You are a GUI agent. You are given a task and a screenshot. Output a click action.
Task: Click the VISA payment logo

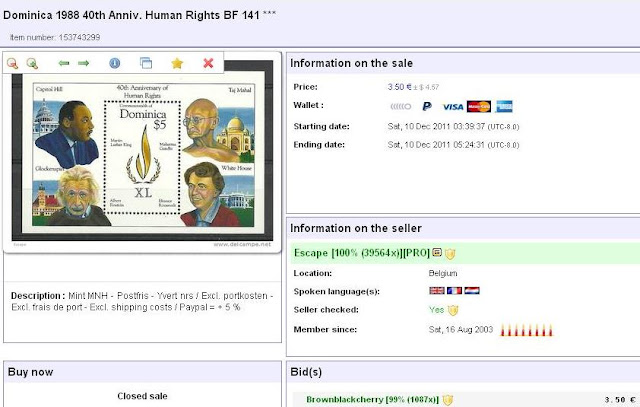453,107
